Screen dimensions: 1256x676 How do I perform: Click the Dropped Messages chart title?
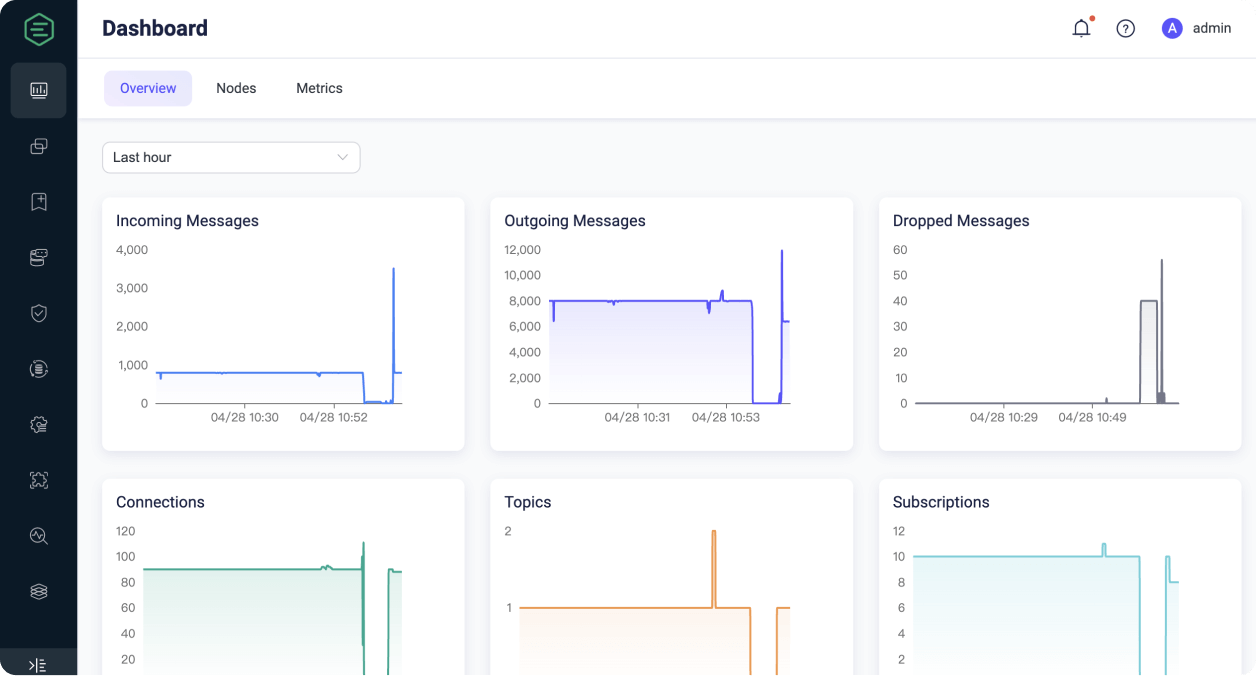click(x=961, y=221)
